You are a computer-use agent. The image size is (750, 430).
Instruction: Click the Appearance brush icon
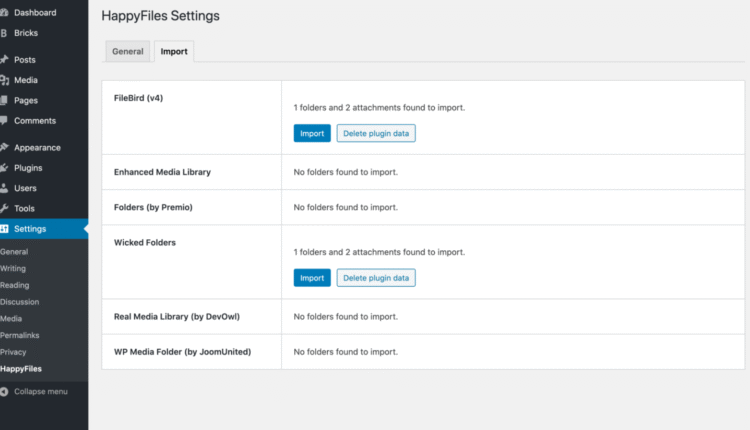tap(4, 147)
